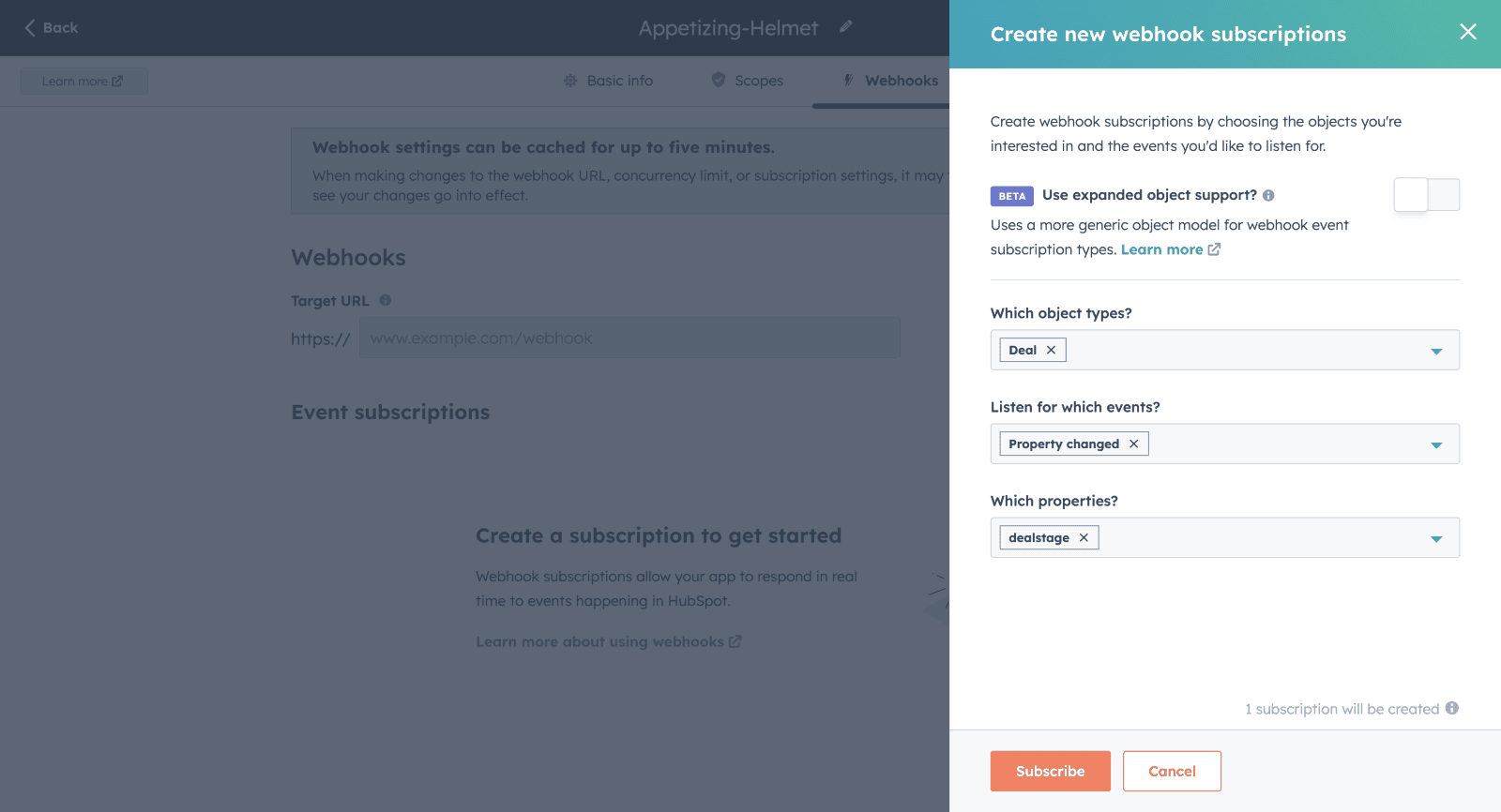This screenshot has width=1501, height=812.
Task: Click the Back arrow icon
Action: coord(30,27)
